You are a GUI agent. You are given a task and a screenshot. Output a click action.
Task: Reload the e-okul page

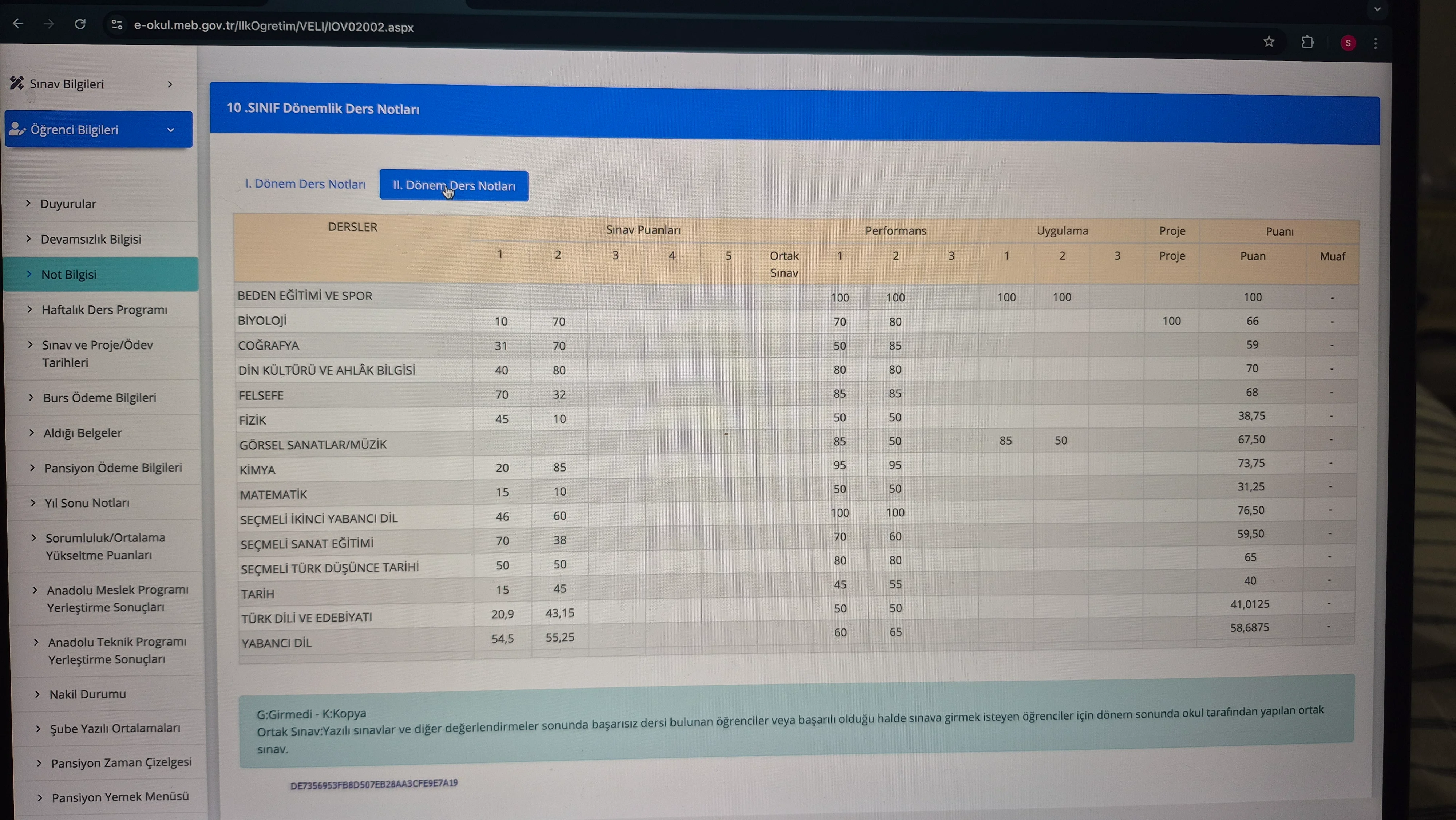(x=80, y=24)
